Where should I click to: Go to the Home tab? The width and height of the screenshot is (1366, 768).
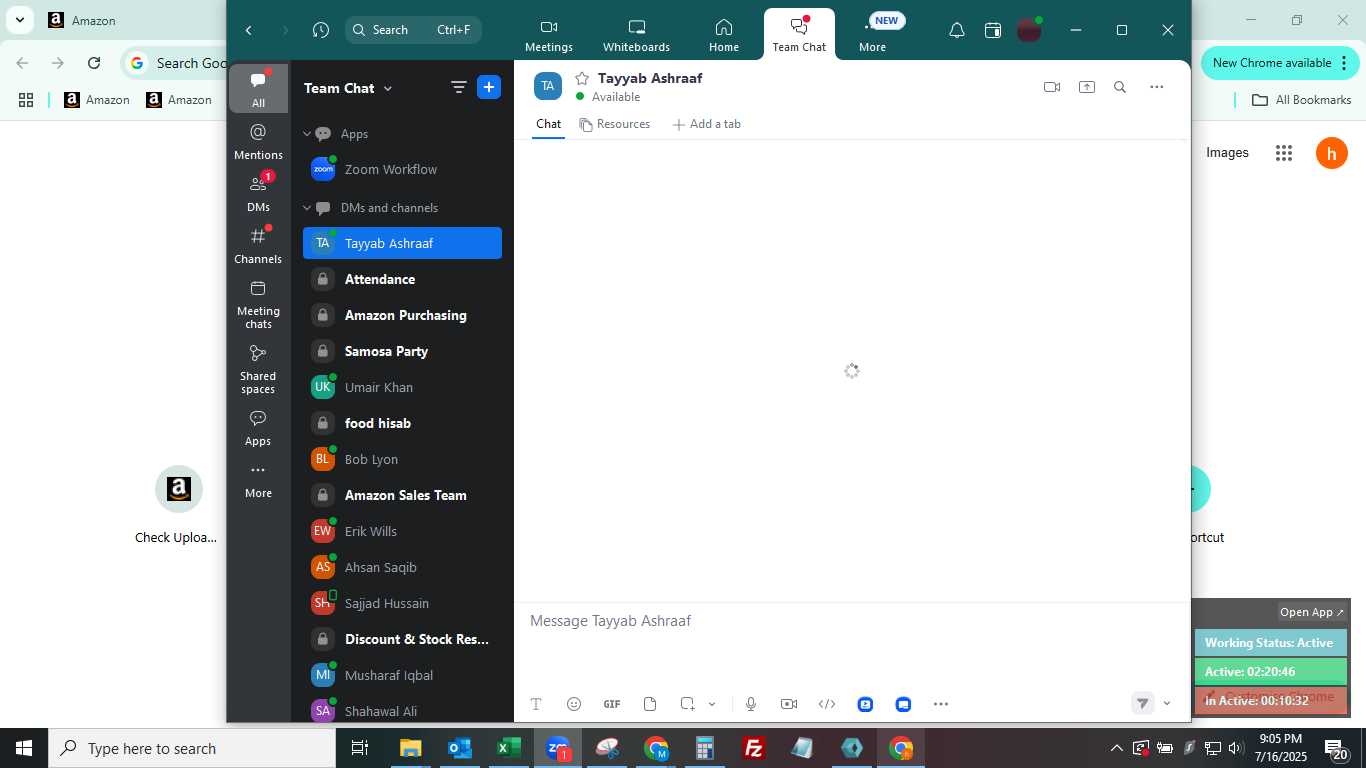tap(724, 35)
